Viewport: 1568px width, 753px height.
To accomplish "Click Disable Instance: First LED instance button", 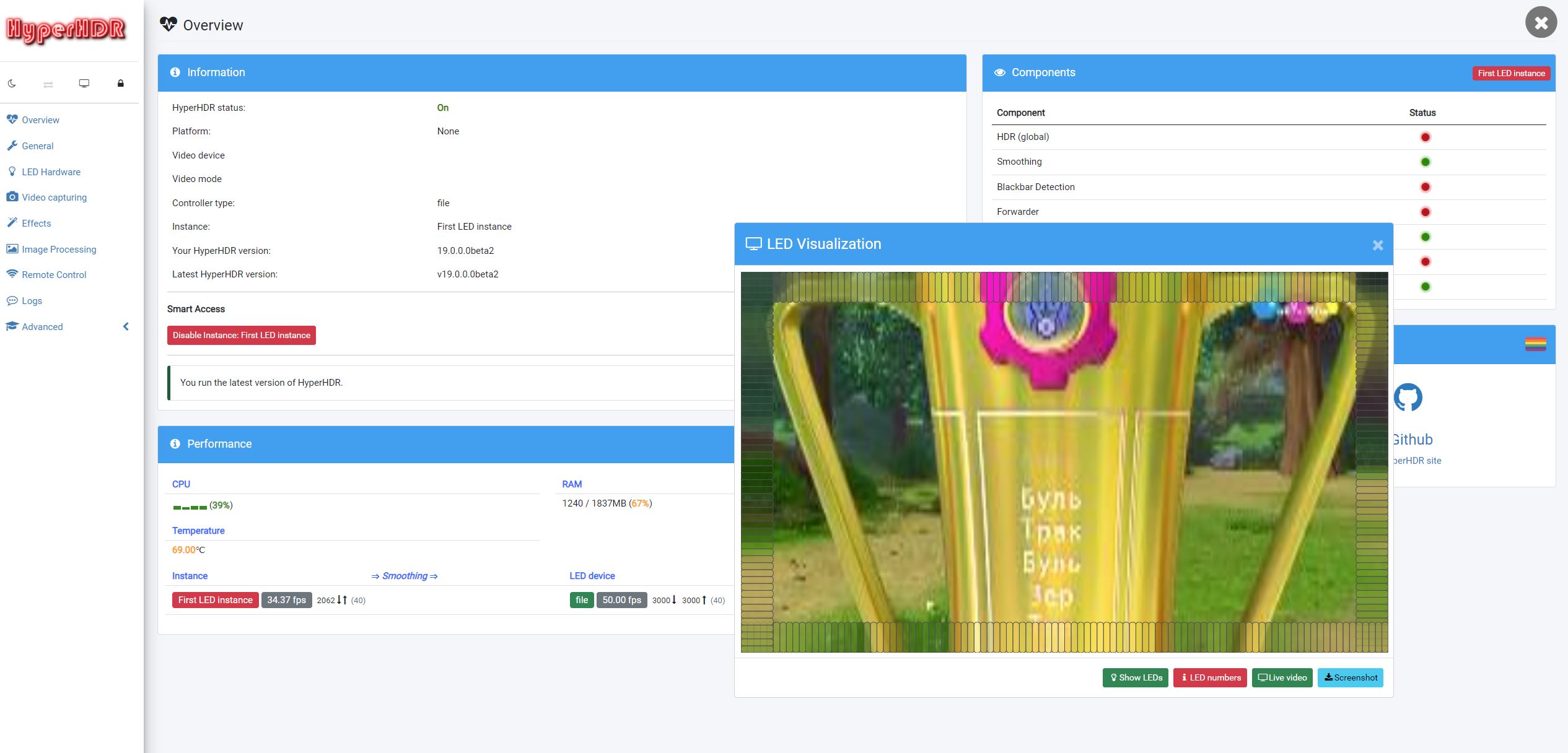I will pos(241,335).
